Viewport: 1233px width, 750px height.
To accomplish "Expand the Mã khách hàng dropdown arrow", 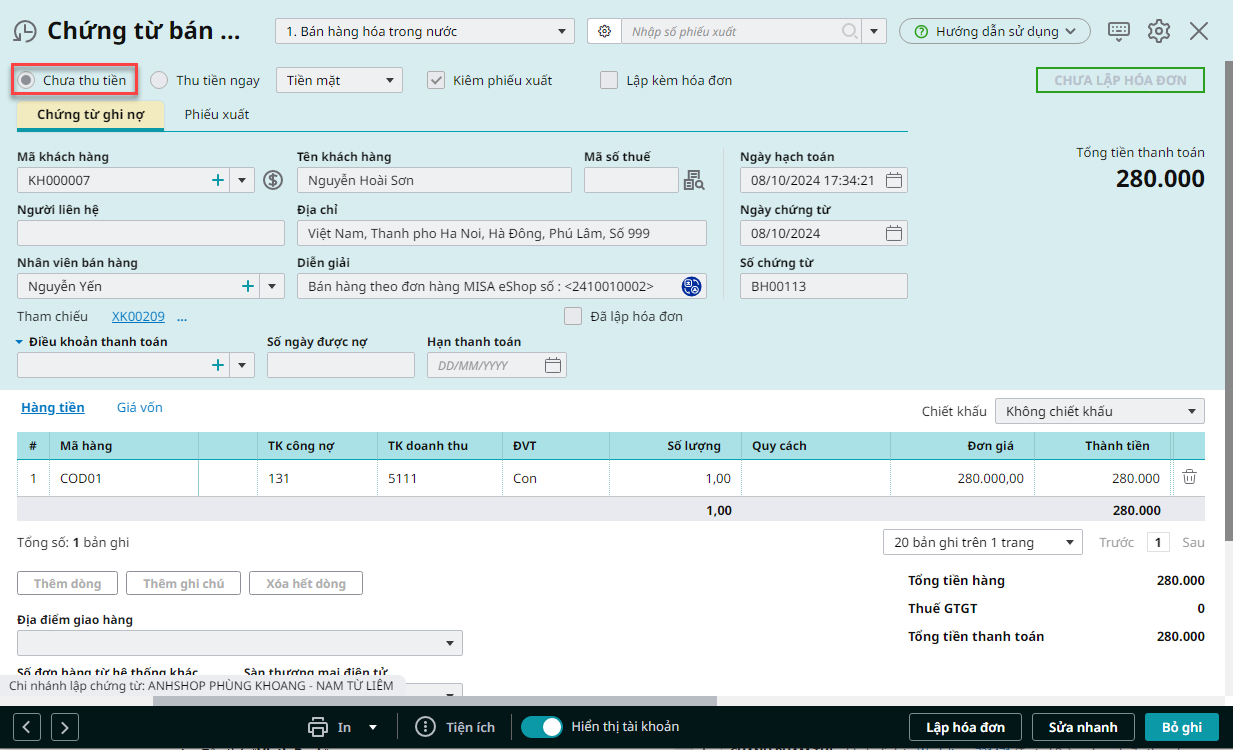I will [243, 180].
